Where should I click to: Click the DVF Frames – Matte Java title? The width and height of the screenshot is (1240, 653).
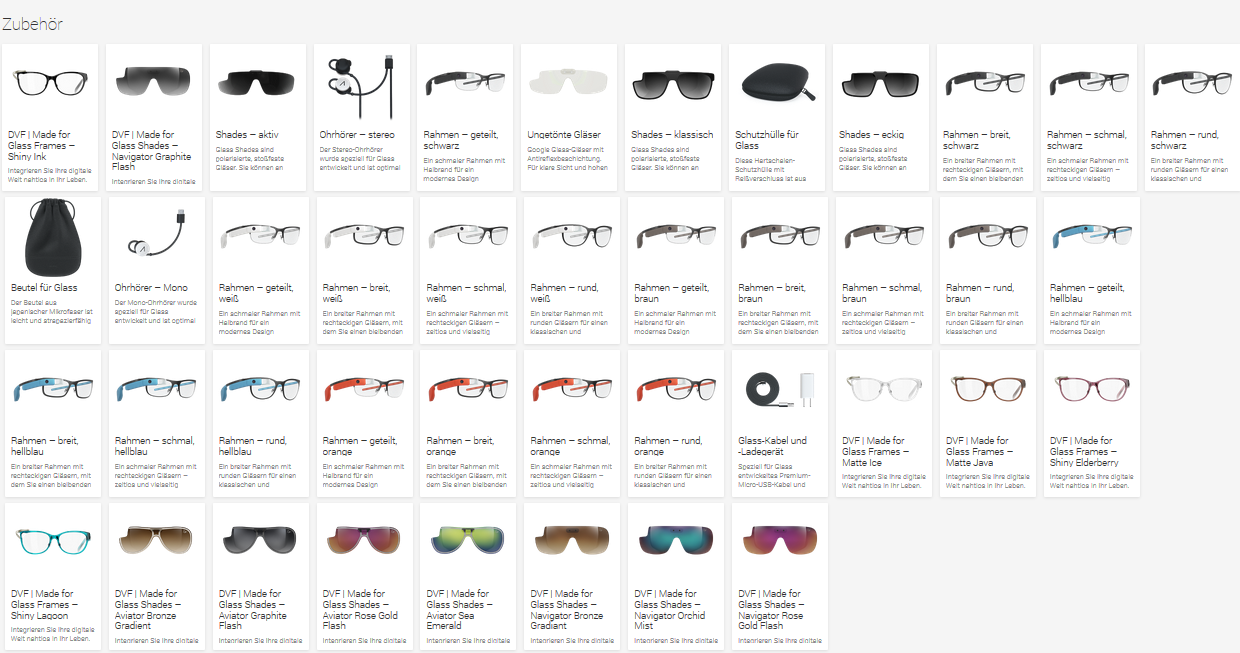tap(979, 452)
